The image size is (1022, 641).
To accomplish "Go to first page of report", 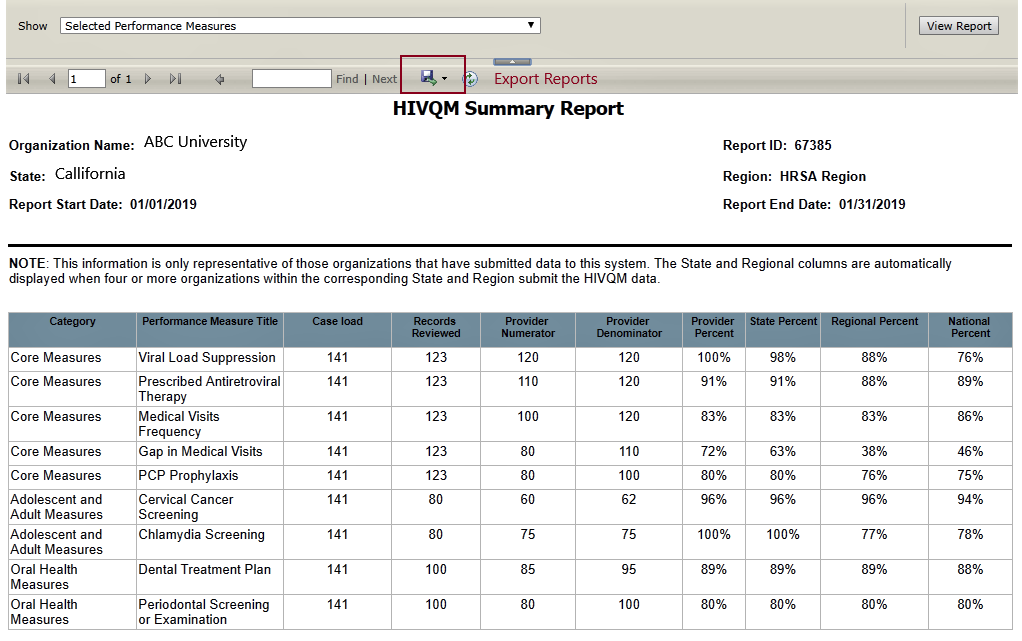I will [24, 79].
